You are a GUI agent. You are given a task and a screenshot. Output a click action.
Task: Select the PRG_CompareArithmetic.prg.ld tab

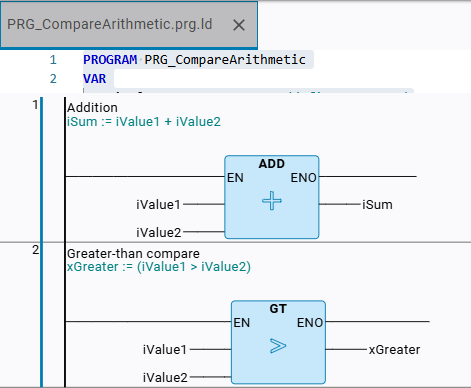[x=129, y=25]
